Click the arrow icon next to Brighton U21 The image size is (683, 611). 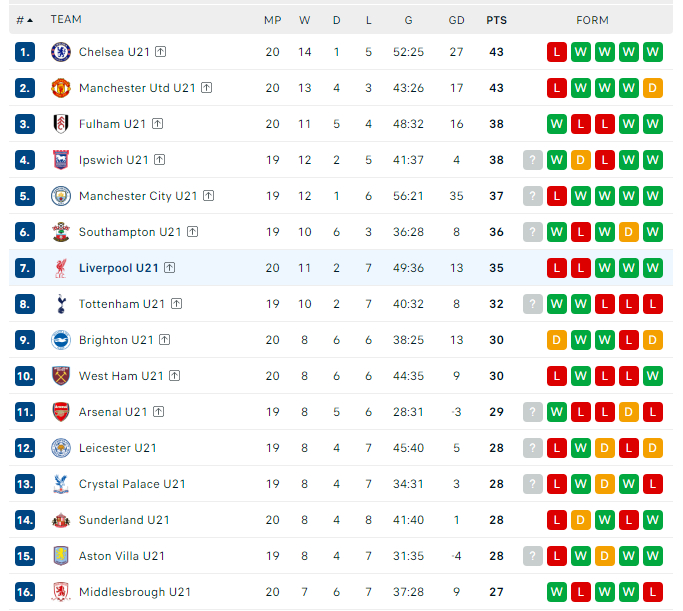coord(164,340)
